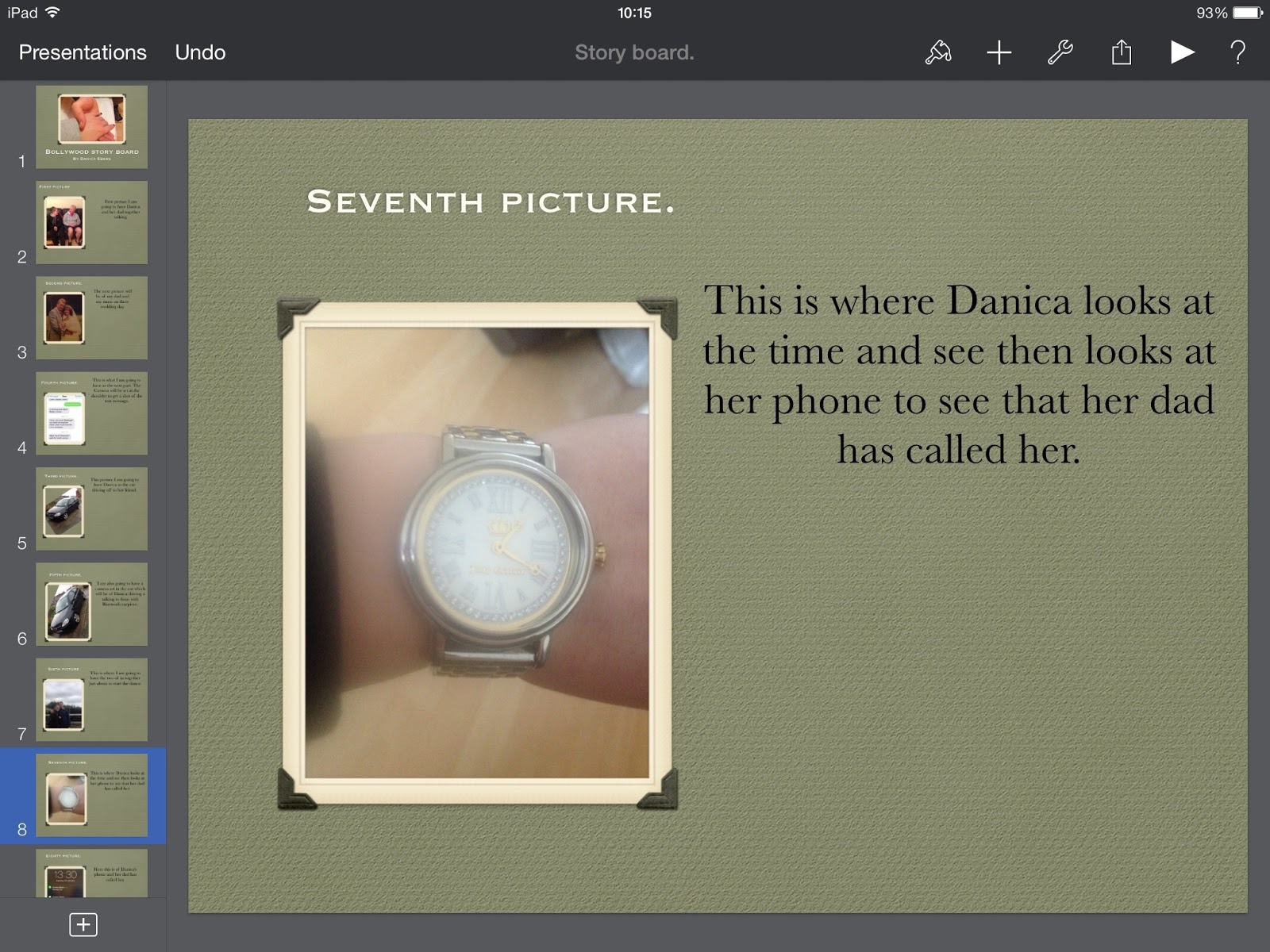The image size is (1270, 952).
Task: Tap the 10:15 clock in status bar
Action: 634,13
